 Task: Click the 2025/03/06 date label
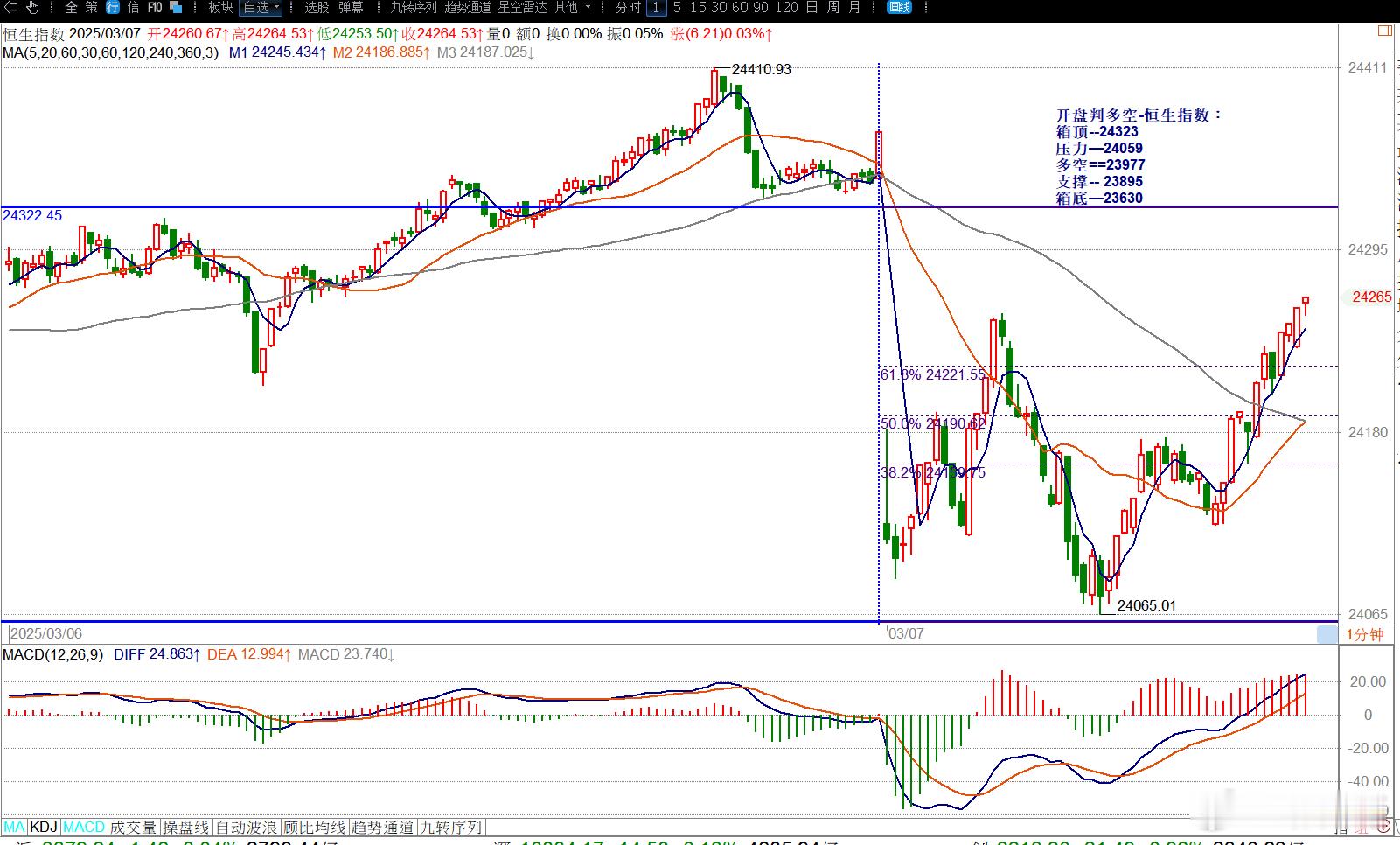click(x=46, y=633)
